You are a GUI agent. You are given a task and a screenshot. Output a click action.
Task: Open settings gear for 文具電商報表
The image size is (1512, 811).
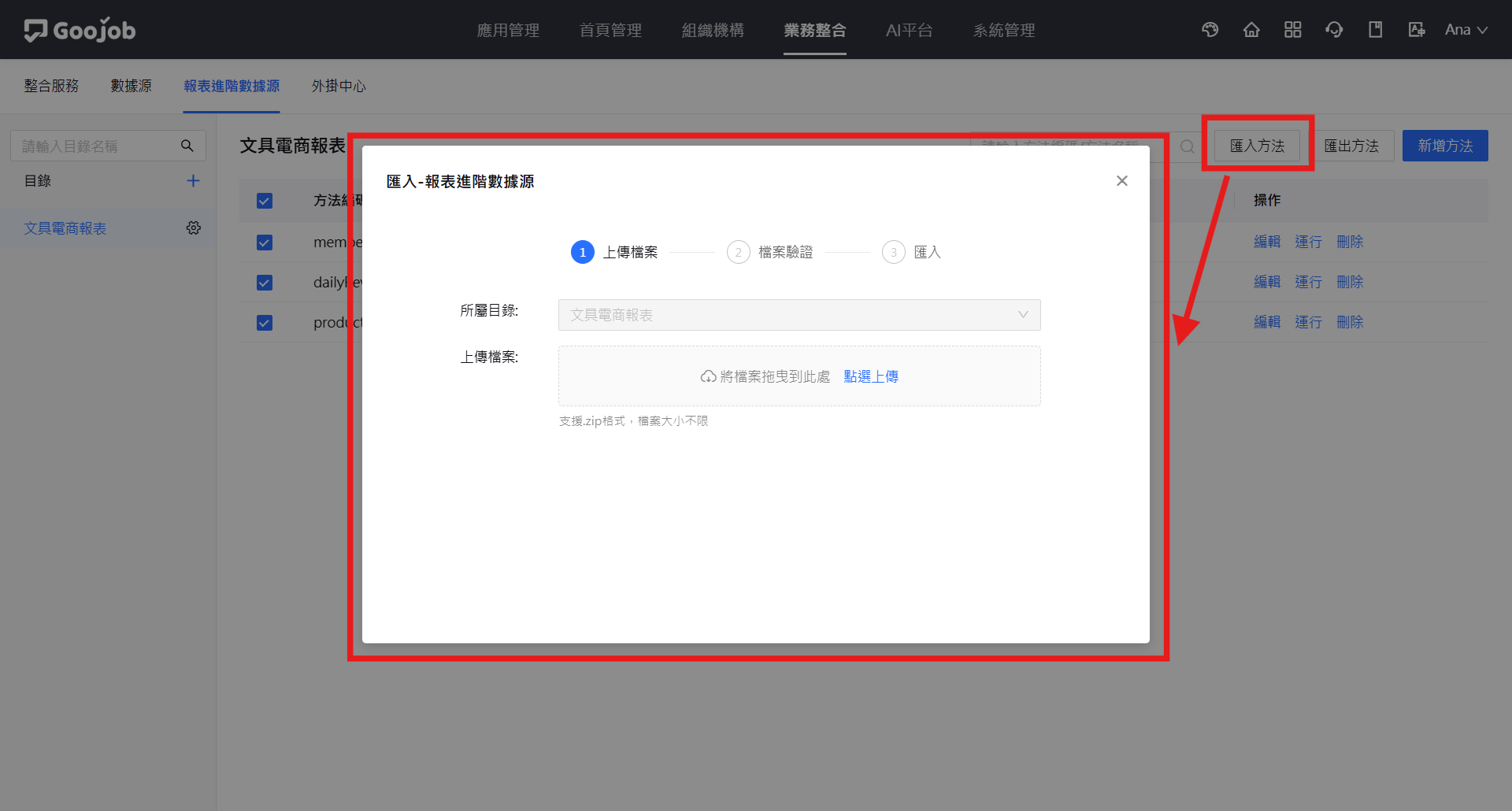(194, 228)
